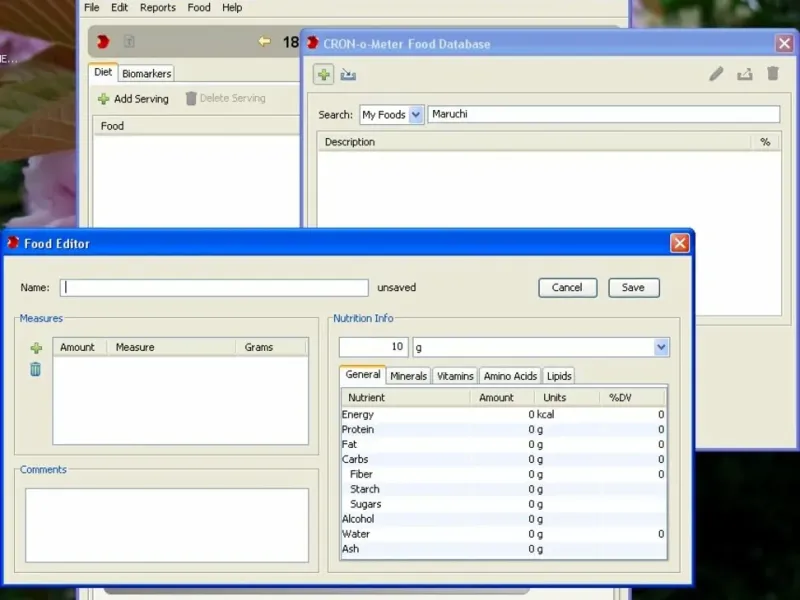
Task: Click the add new food plus icon
Action: click(324, 75)
